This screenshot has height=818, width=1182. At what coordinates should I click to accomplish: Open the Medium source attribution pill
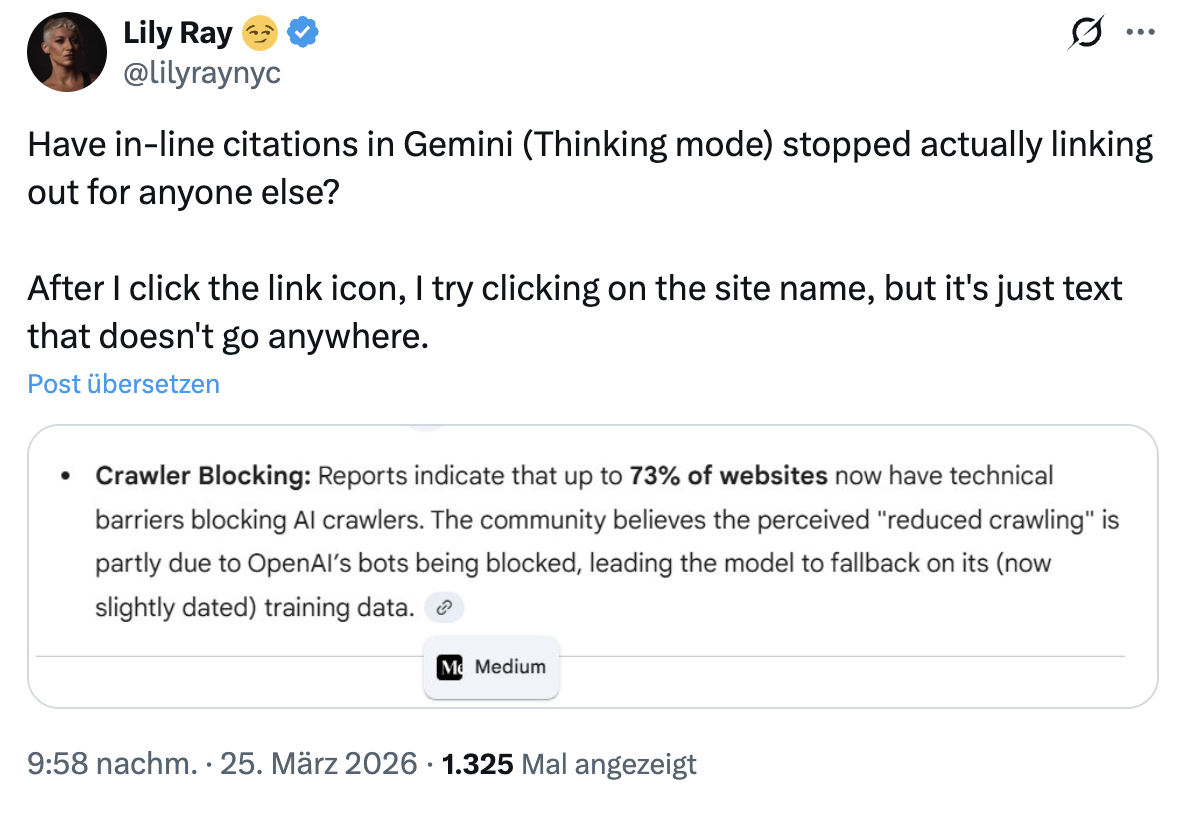(x=491, y=667)
